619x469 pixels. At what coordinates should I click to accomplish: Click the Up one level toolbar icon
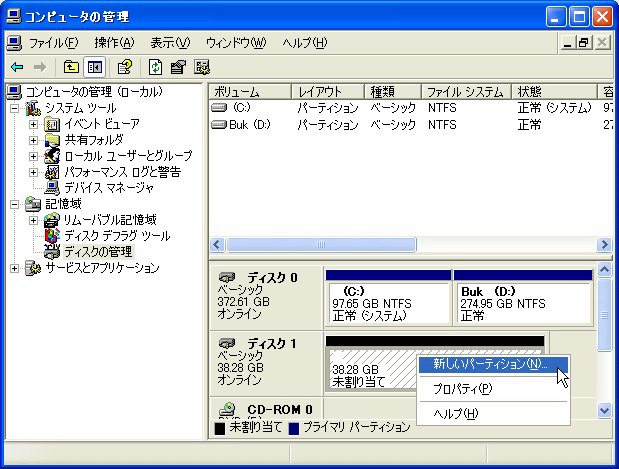click(71, 67)
